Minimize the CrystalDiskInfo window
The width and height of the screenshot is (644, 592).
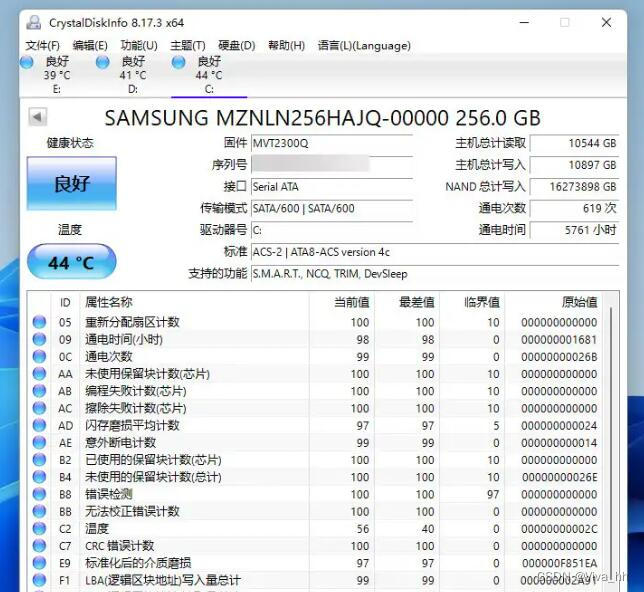[x=524, y=22]
